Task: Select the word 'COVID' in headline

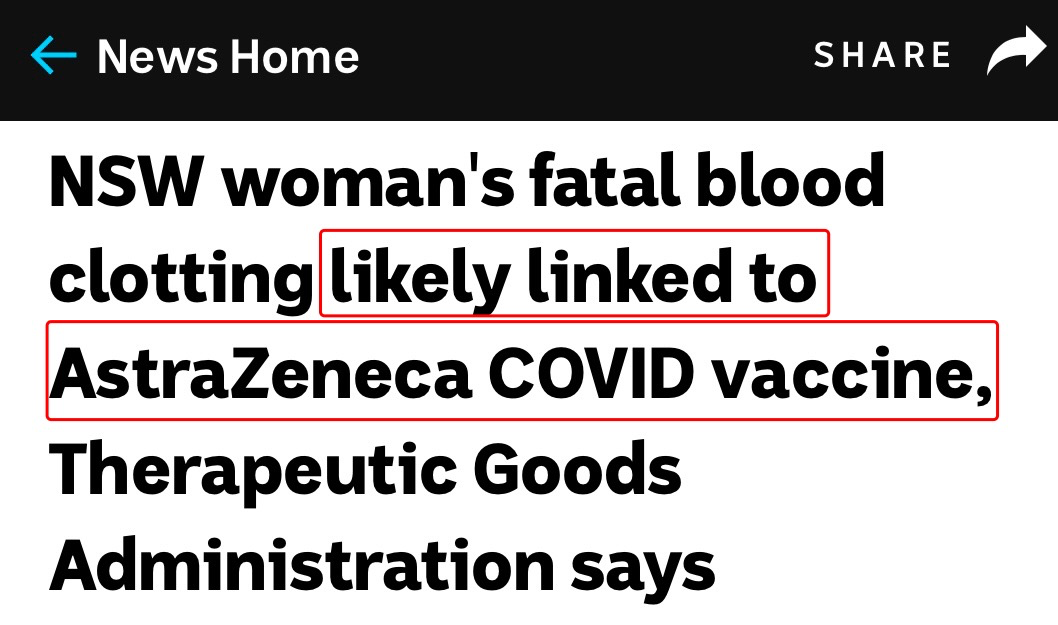Action: tap(591, 373)
